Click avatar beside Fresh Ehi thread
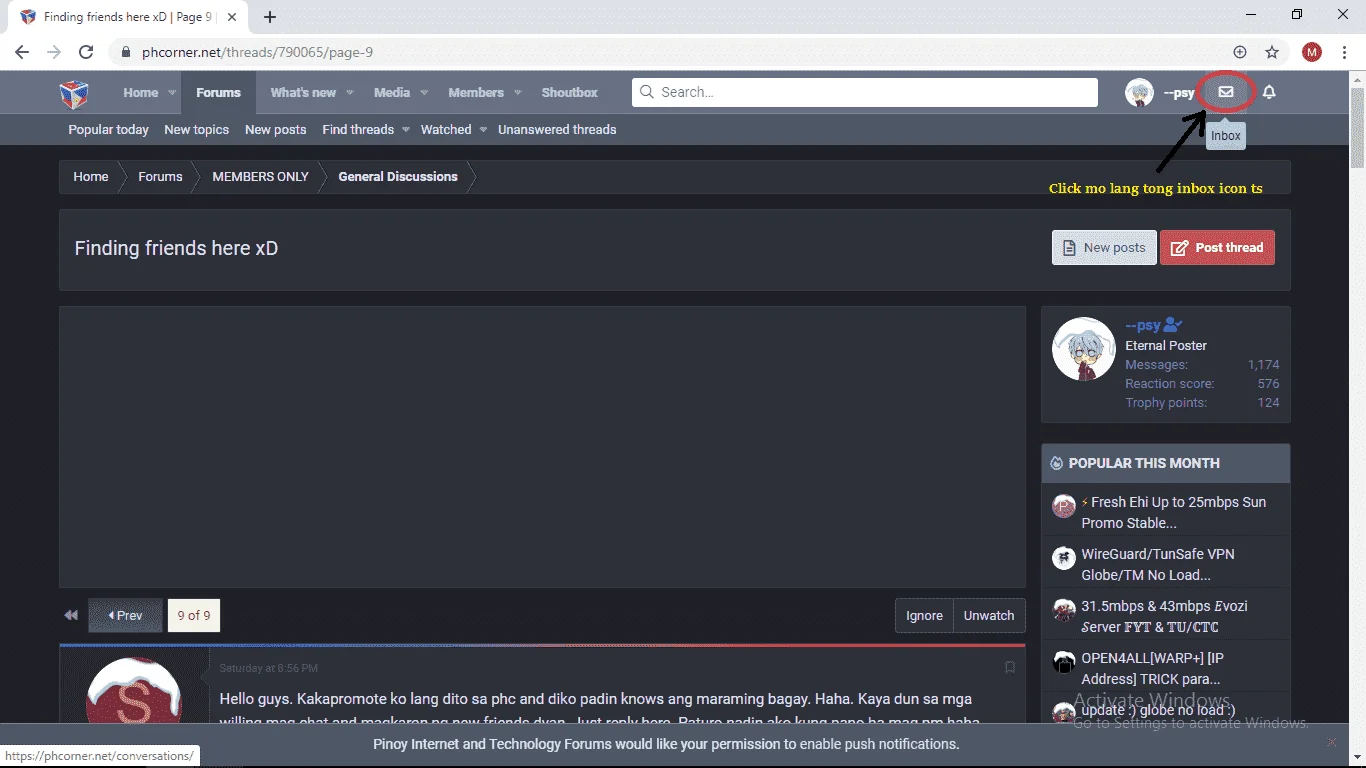Viewport: 1366px width, 768px height. [x=1064, y=506]
